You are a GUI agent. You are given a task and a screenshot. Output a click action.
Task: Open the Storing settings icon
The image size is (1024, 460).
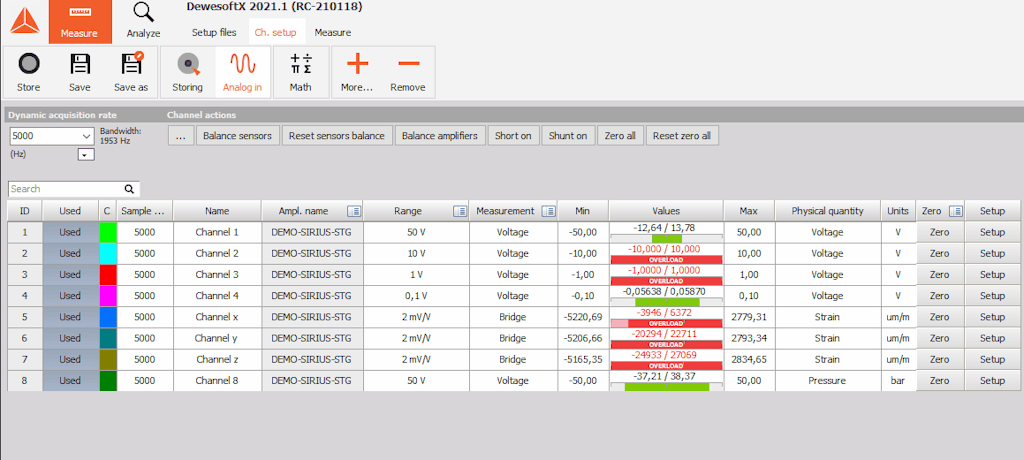click(187, 64)
